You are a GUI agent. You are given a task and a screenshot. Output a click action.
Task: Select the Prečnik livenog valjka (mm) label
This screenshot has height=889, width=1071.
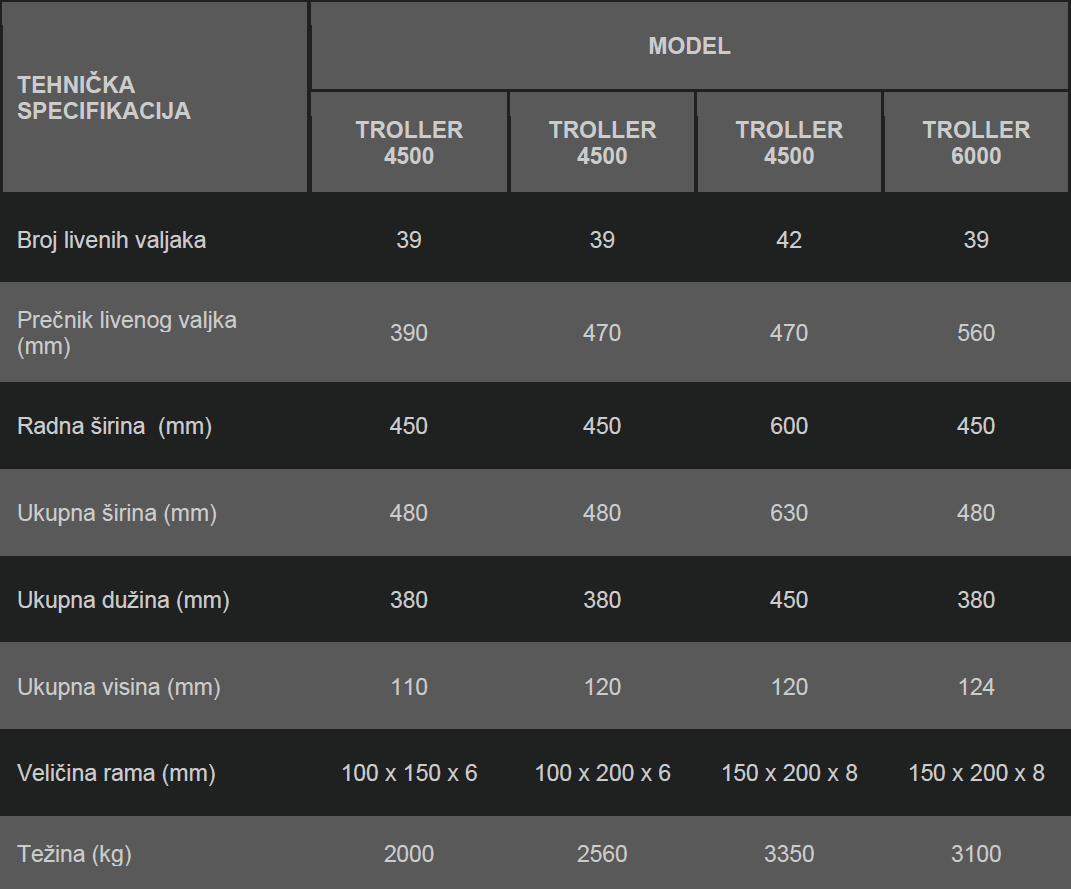(x=127, y=333)
